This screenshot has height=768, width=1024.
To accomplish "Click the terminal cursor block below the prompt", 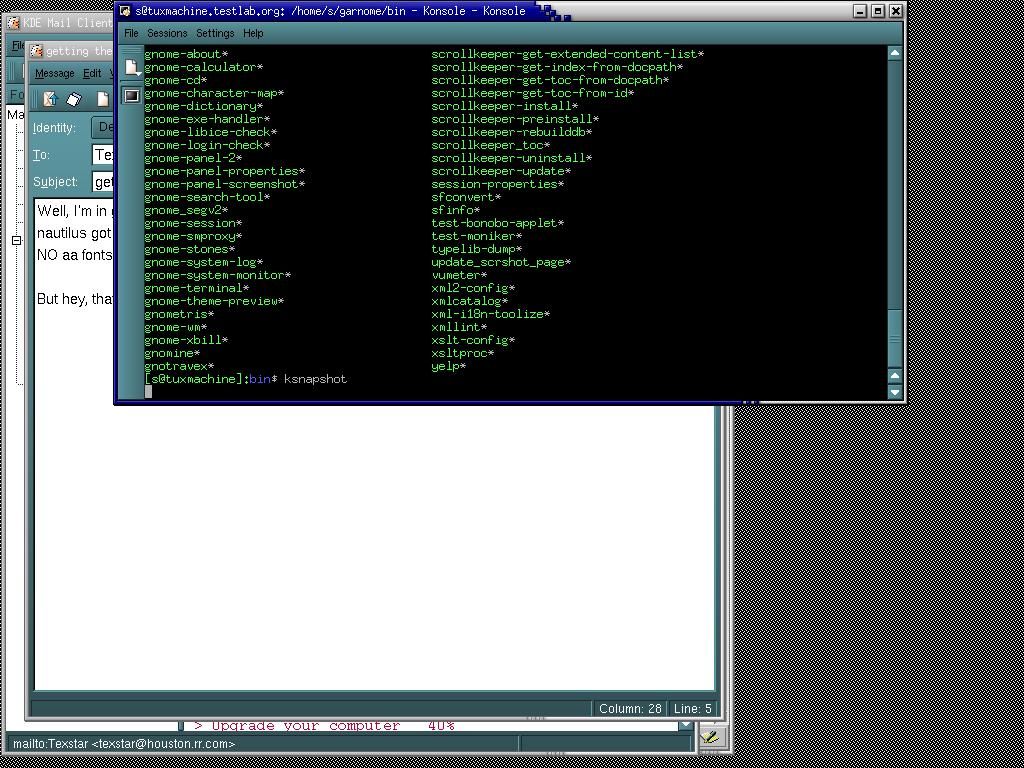I will (148, 391).
